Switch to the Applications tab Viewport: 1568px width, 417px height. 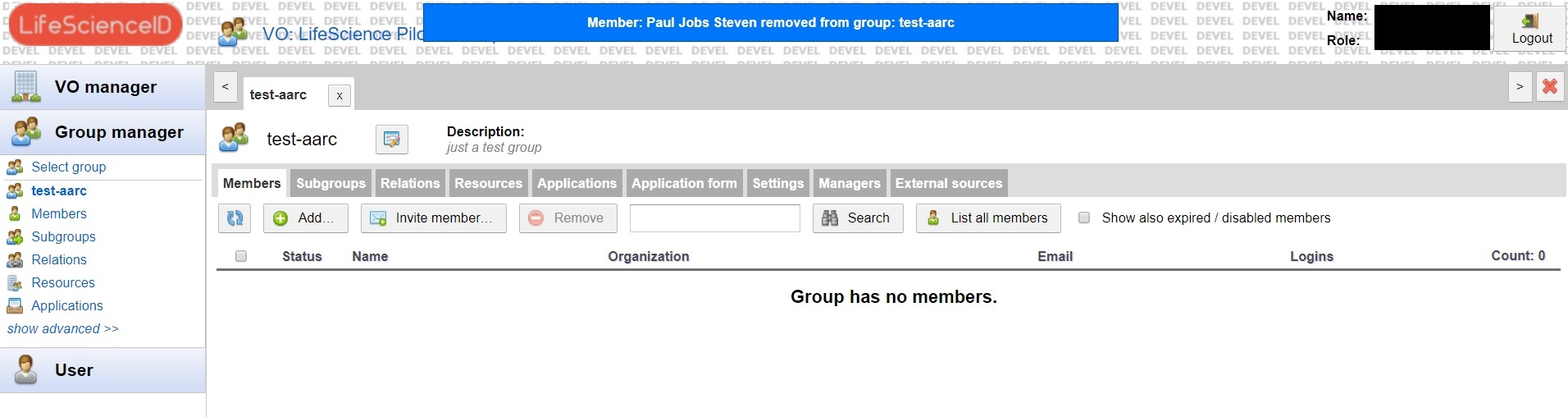click(x=577, y=183)
